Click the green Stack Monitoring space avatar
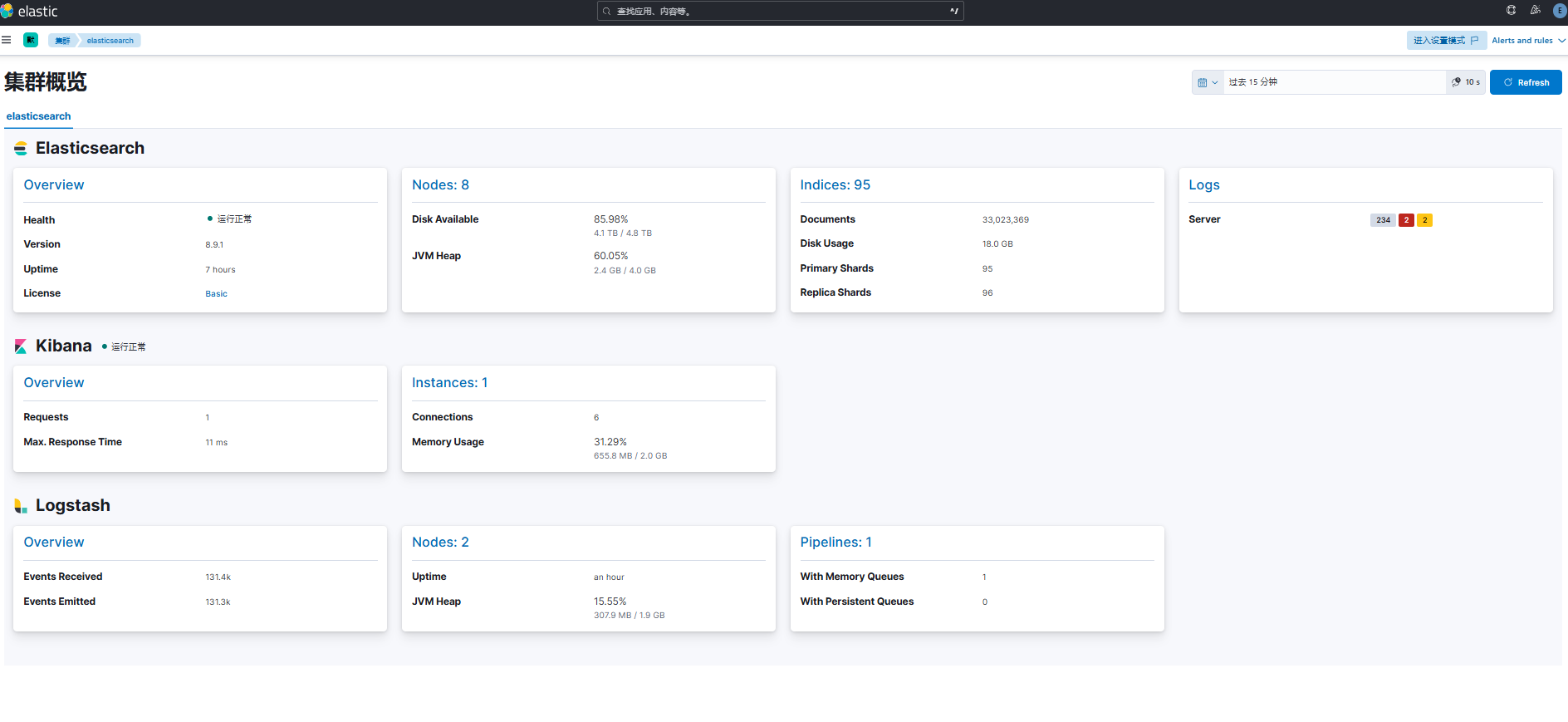Viewport: 1568px width, 722px height. coord(31,40)
